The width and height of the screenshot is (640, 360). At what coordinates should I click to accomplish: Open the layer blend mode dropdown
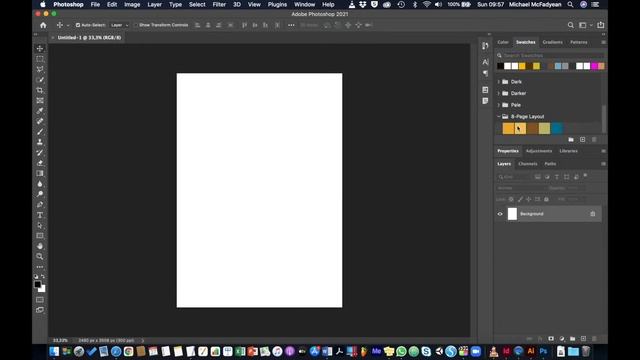[x=520, y=188]
